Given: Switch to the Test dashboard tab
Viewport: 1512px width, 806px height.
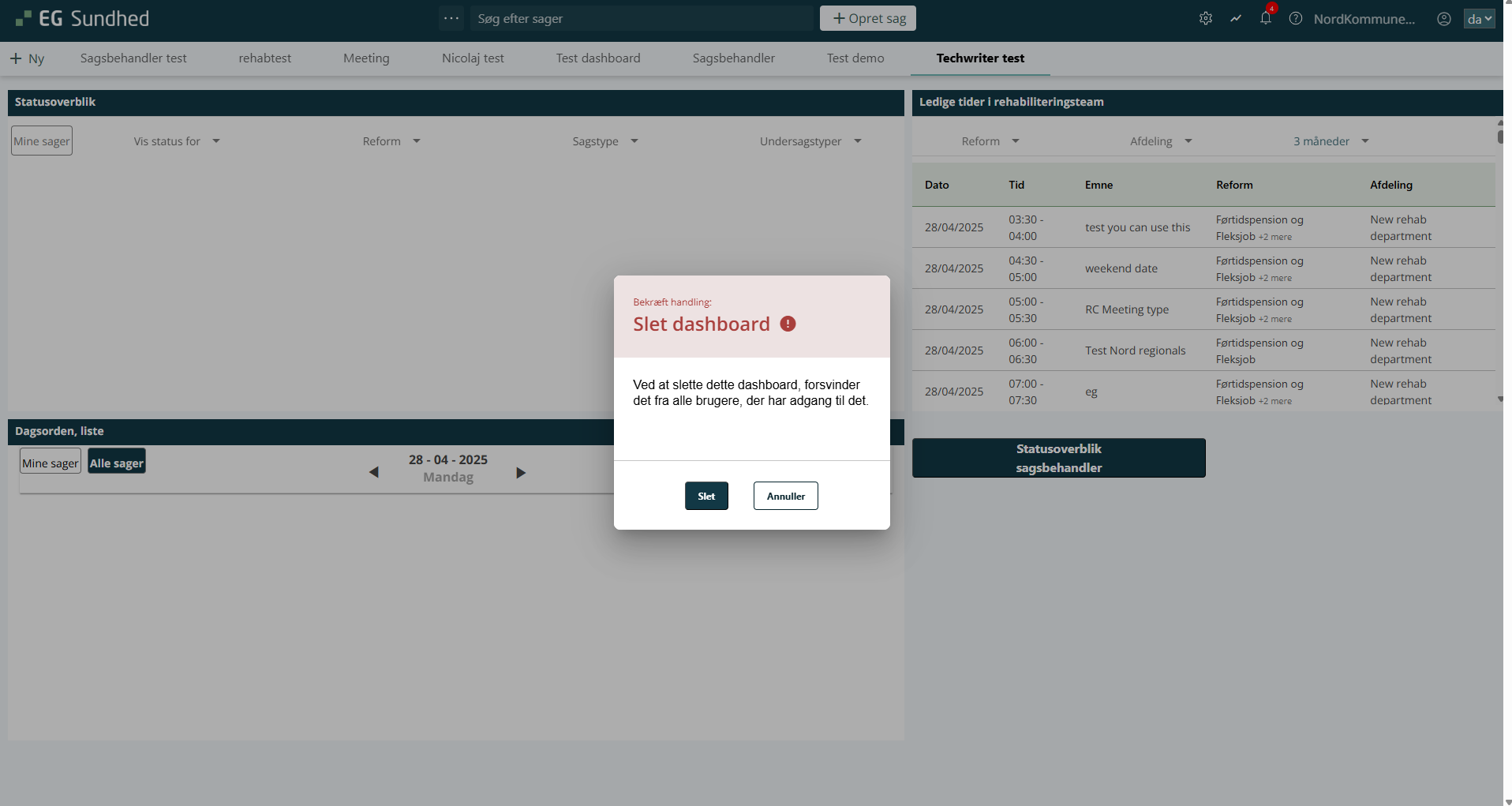Looking at the screenshot, I should (598, 58).
